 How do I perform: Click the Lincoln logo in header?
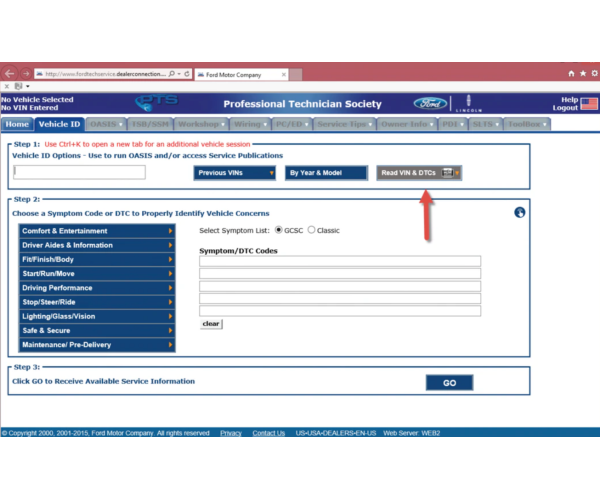point(464,103)
